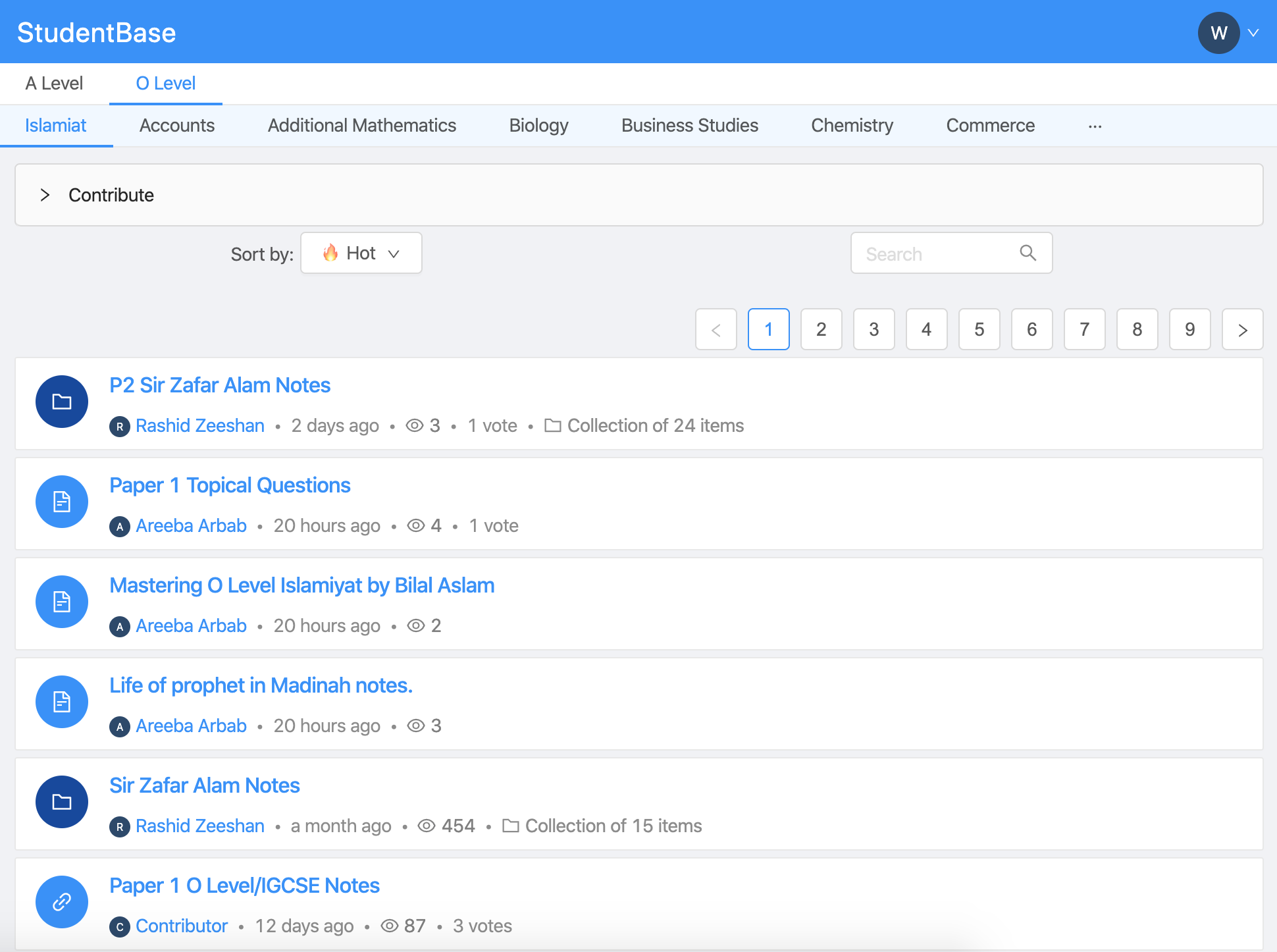The height and width of the screenshot is (952, 1277).
Task: Open the Mastering O Level Islamiyat link
Action: point(301,585)
